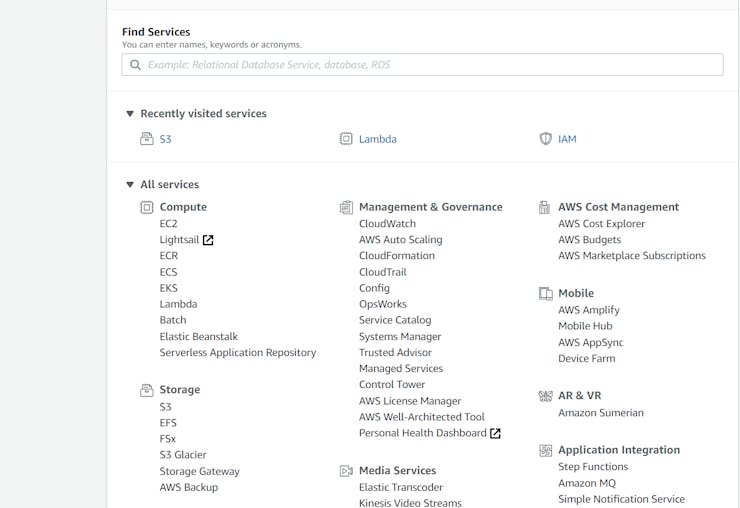Screen dimensions: 740x508
Task: Click the AR & VR category icon
Action: point(546,396)
